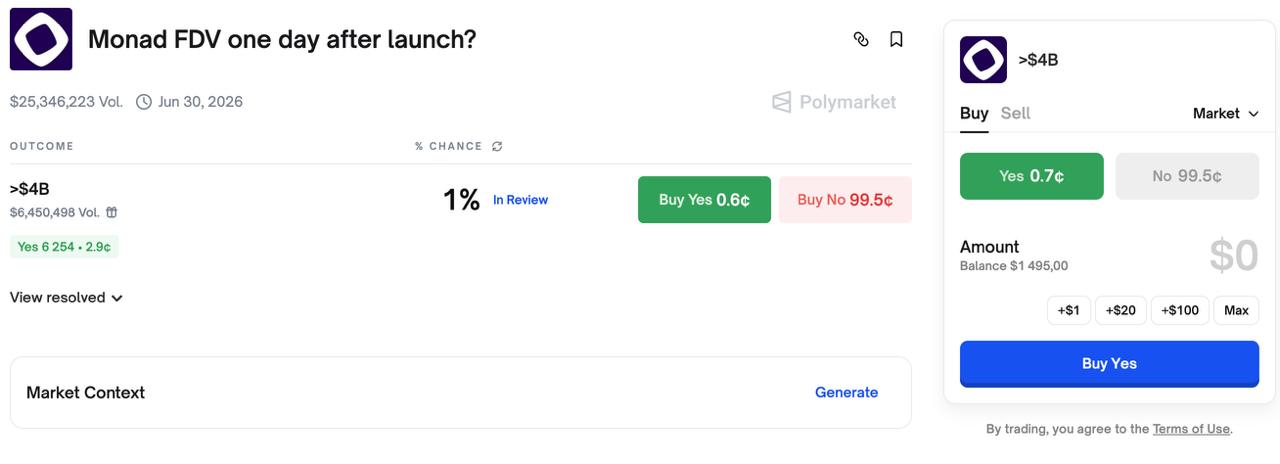Select the Yes 0.7¢ outcome option

pos(1031,176)
